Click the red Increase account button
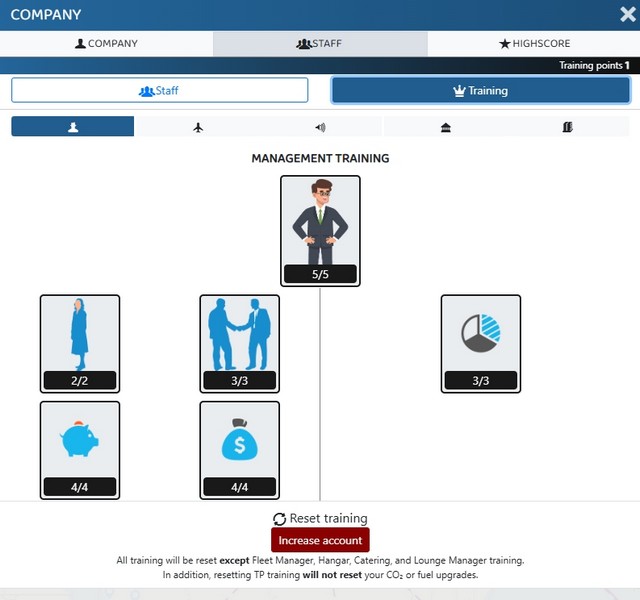 pos(320,540)
